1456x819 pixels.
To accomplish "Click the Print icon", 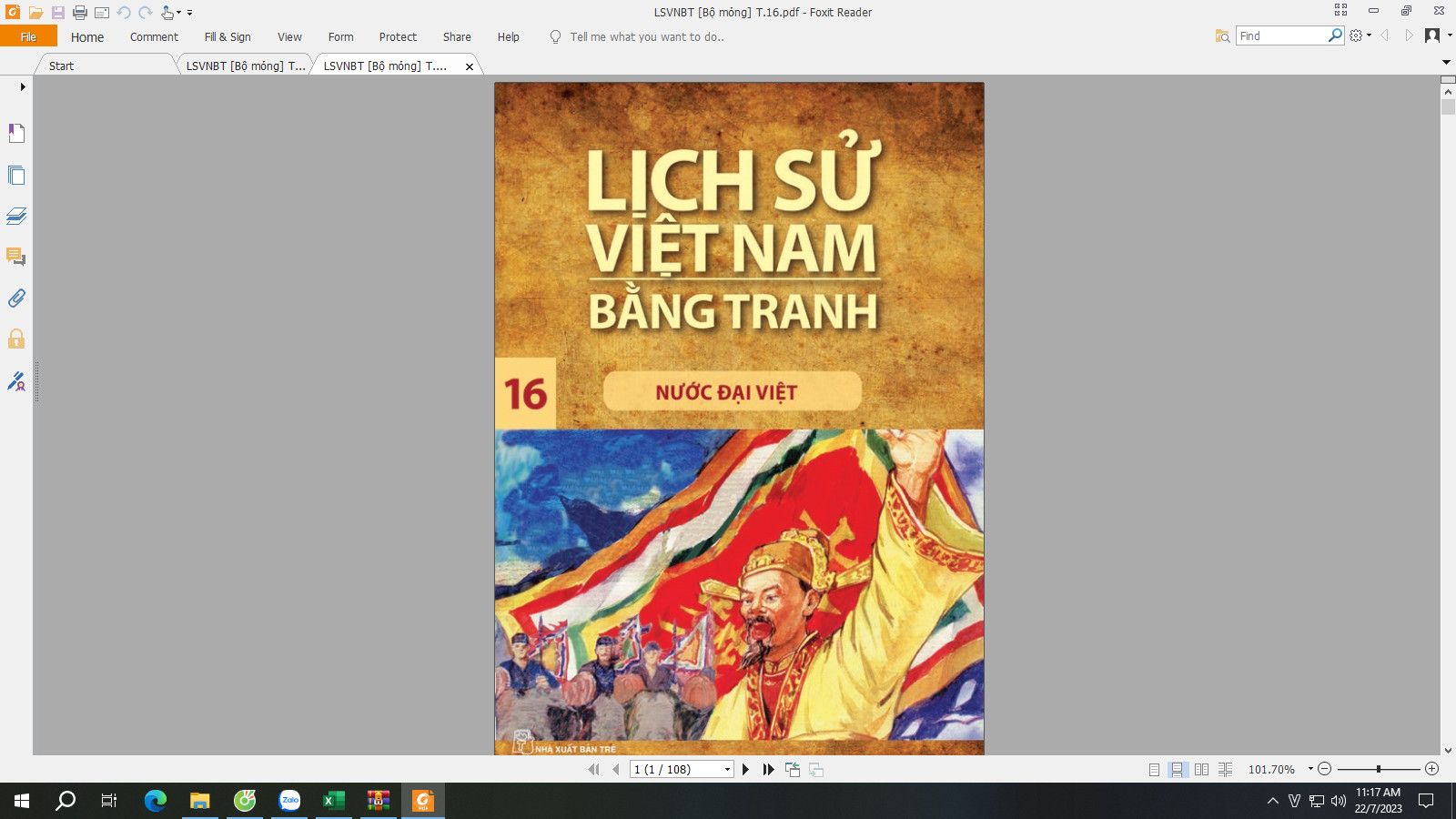I will pos(80,13).
